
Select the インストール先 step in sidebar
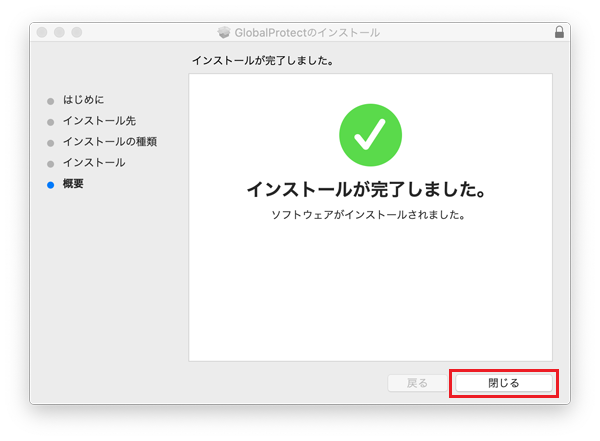point(99,121)
